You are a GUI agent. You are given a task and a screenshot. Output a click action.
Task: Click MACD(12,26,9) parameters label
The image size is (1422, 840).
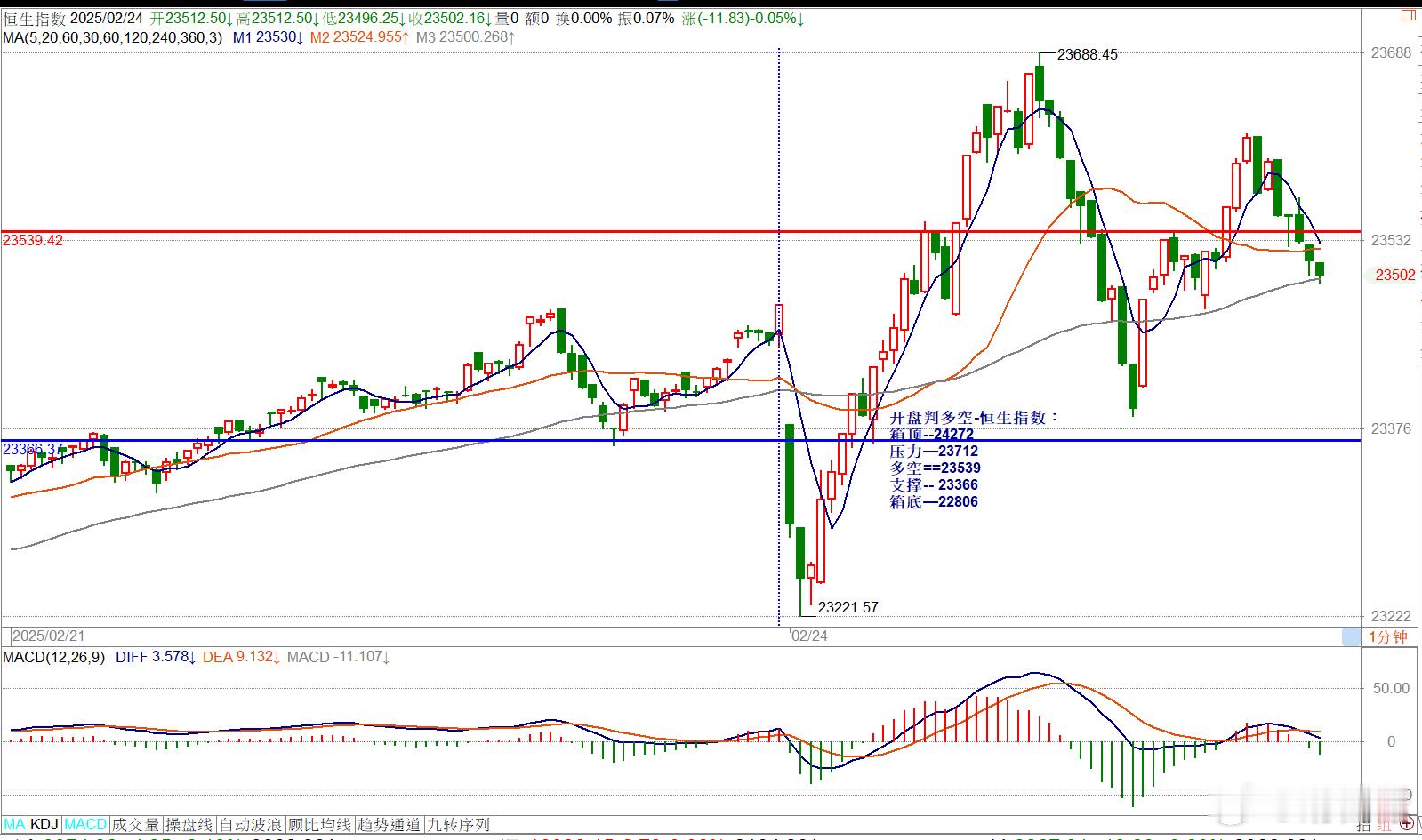click(x=54, y=657)
